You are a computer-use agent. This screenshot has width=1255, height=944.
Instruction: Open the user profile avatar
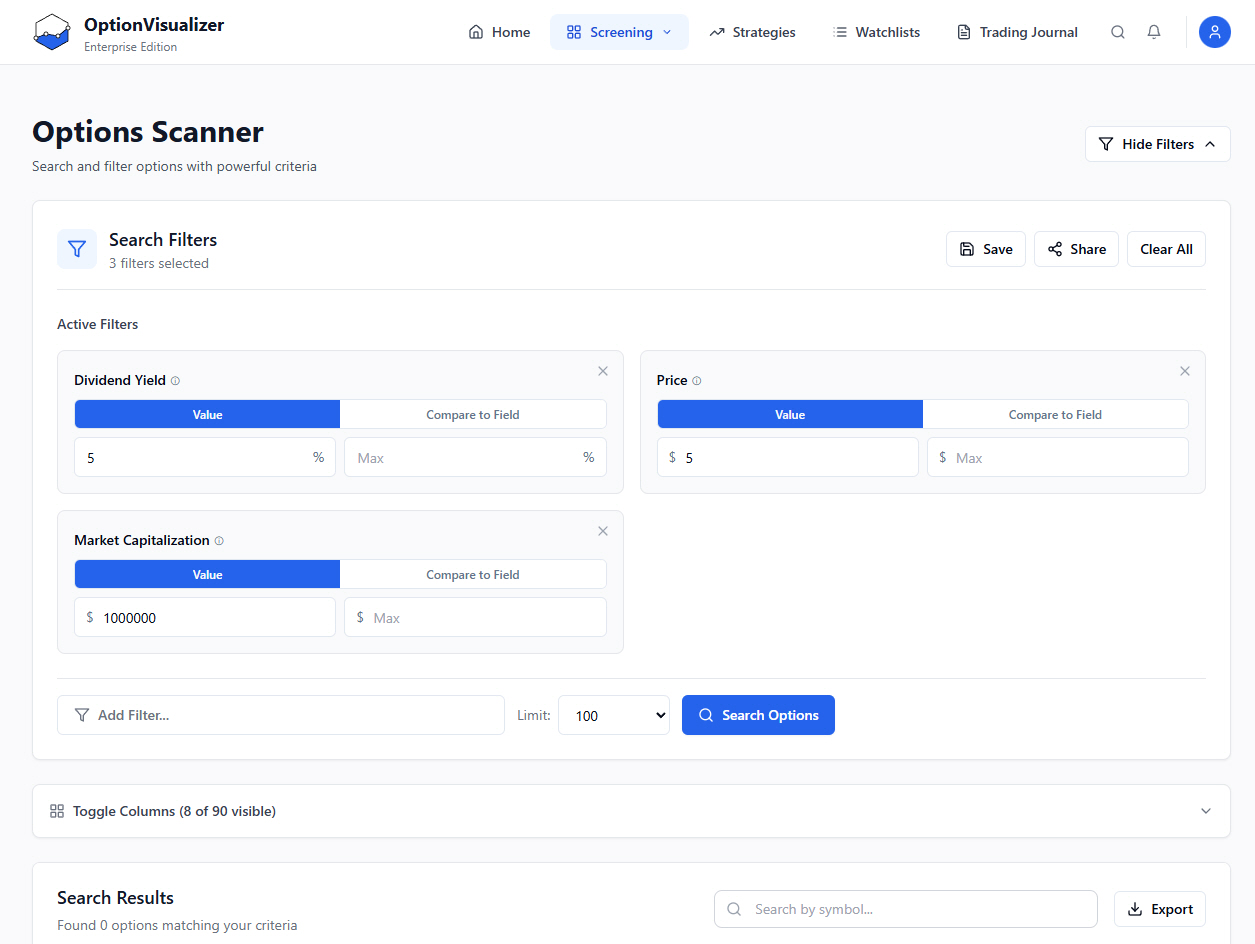(1215, 32)
